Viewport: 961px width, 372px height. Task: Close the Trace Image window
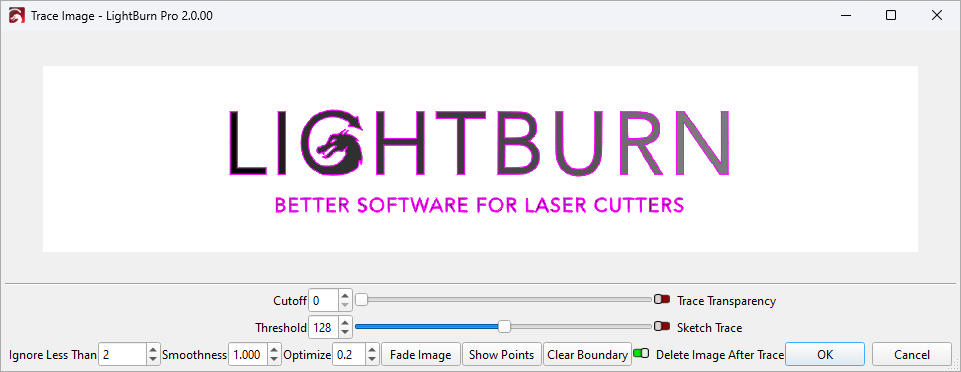pyautogui.click(x=936, y=16)
